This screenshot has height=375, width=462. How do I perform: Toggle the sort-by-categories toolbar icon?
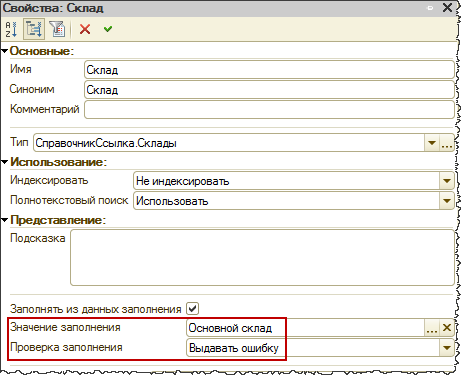pyautogui.click(x=34, y=29)
